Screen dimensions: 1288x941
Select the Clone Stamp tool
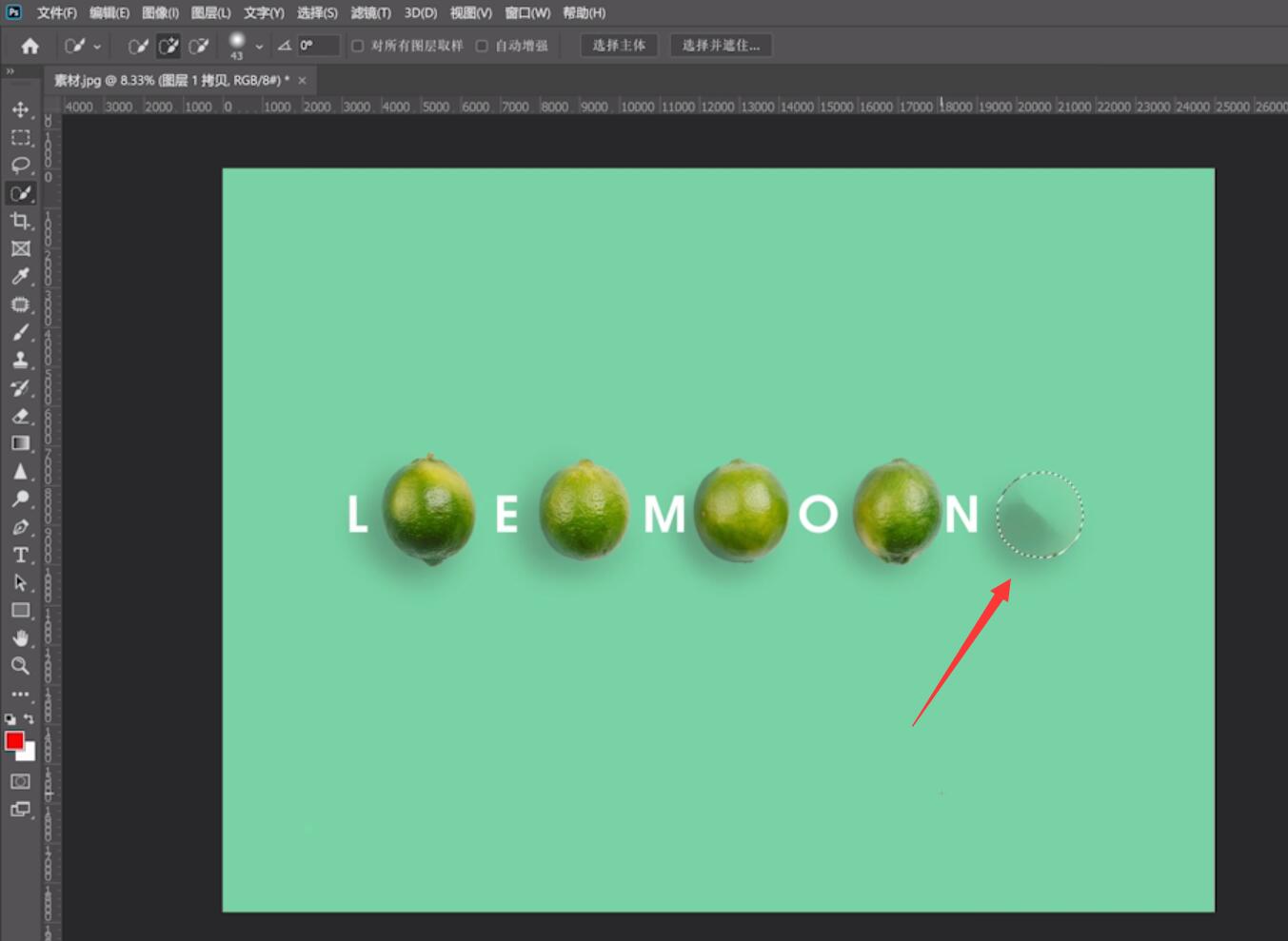pyautogui.click(x=20, y=360)
